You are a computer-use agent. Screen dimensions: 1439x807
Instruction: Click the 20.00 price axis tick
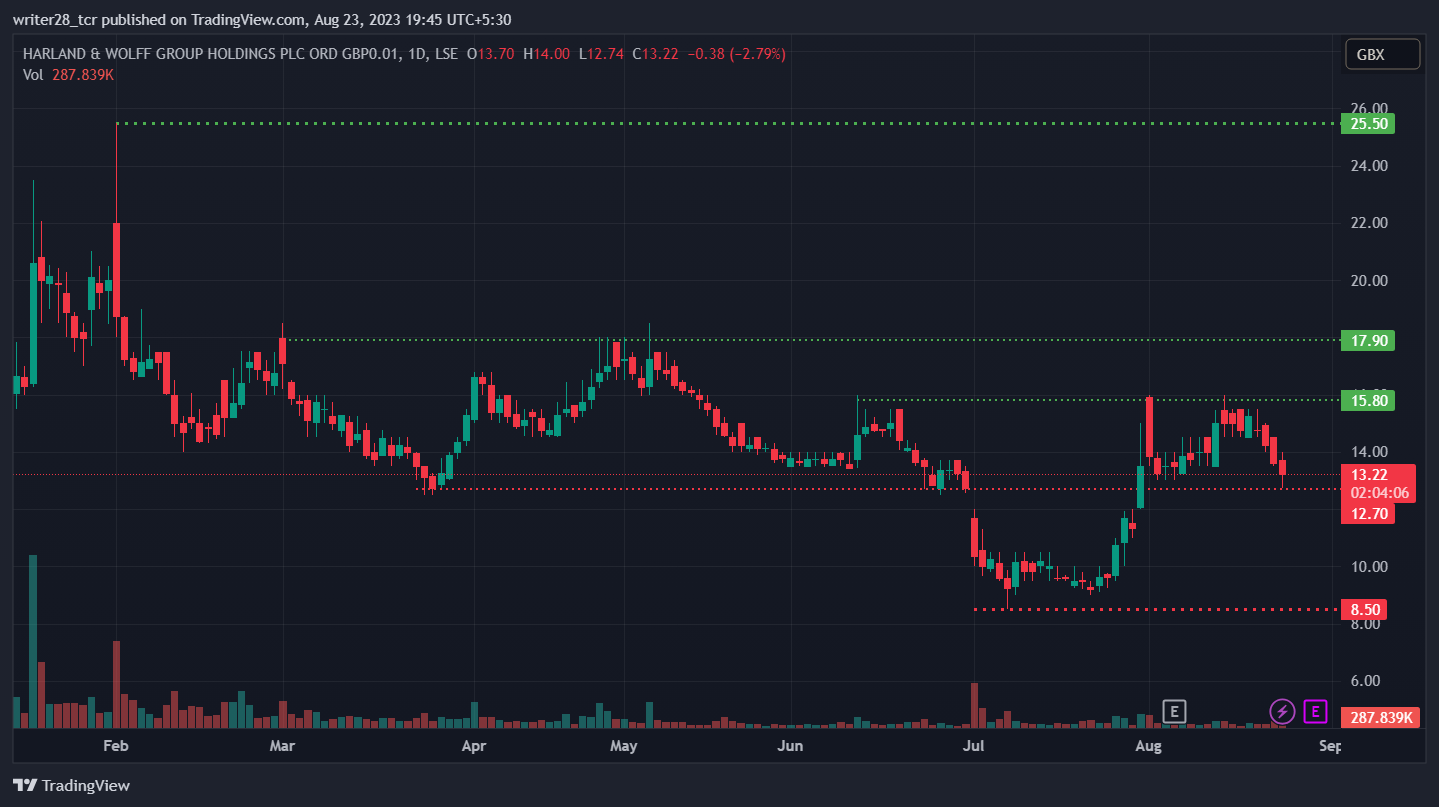1368,280
